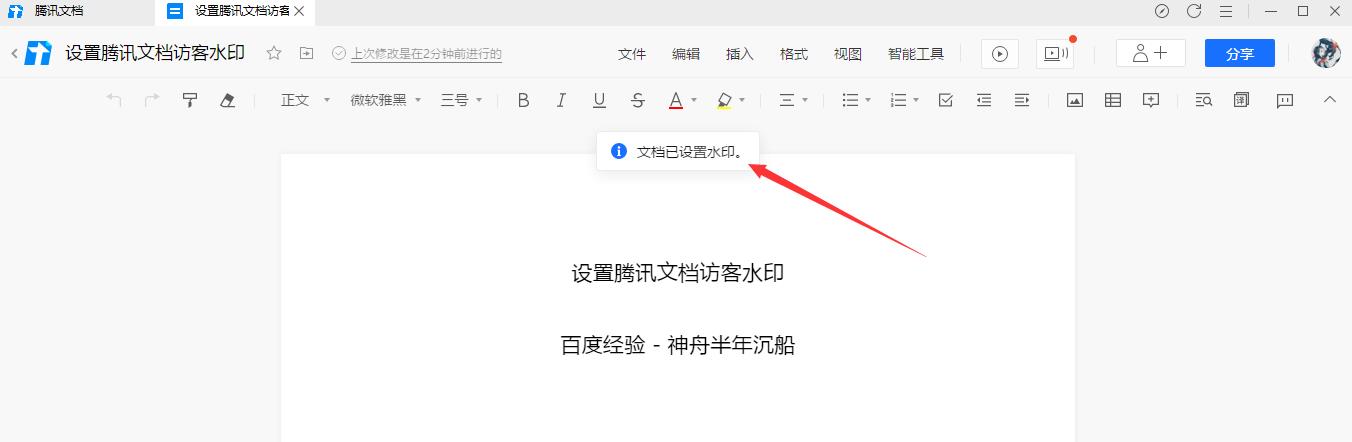Click the play presentation button
Image resolution: width=1352 pixels, height=442 pixels.
point(1000,54)
